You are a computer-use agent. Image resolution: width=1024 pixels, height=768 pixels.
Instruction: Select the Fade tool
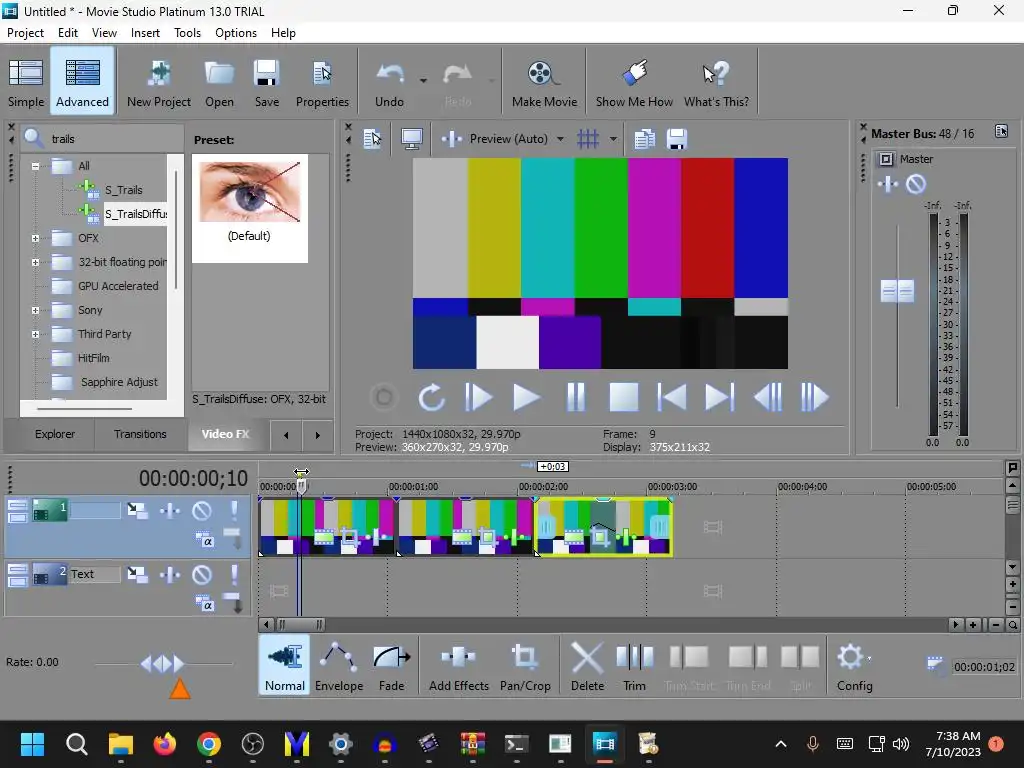coord(392,666)
